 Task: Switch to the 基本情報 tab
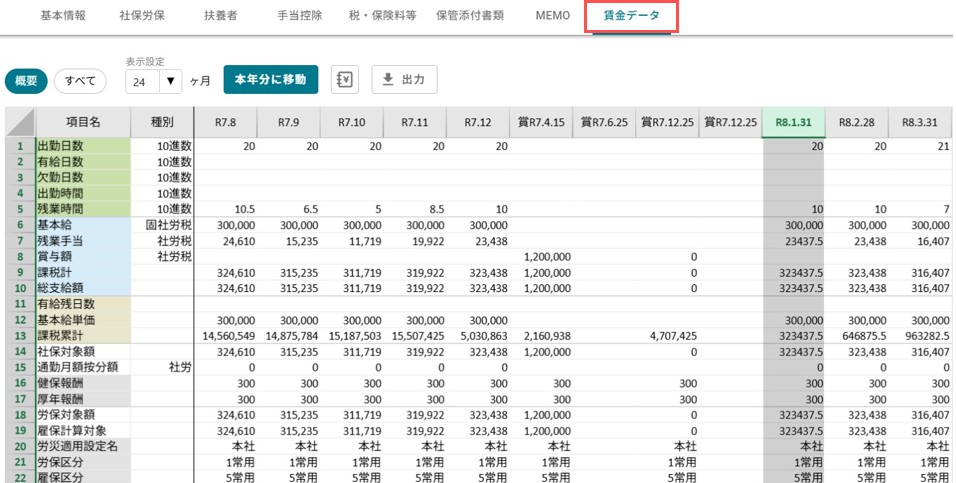click(x=63, y=16)
